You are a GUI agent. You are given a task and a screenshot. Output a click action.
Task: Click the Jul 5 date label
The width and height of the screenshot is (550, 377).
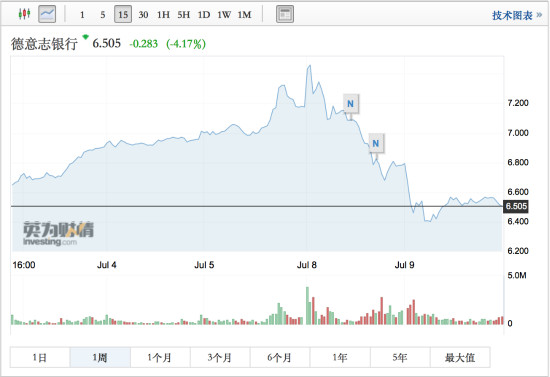(204, 265)
